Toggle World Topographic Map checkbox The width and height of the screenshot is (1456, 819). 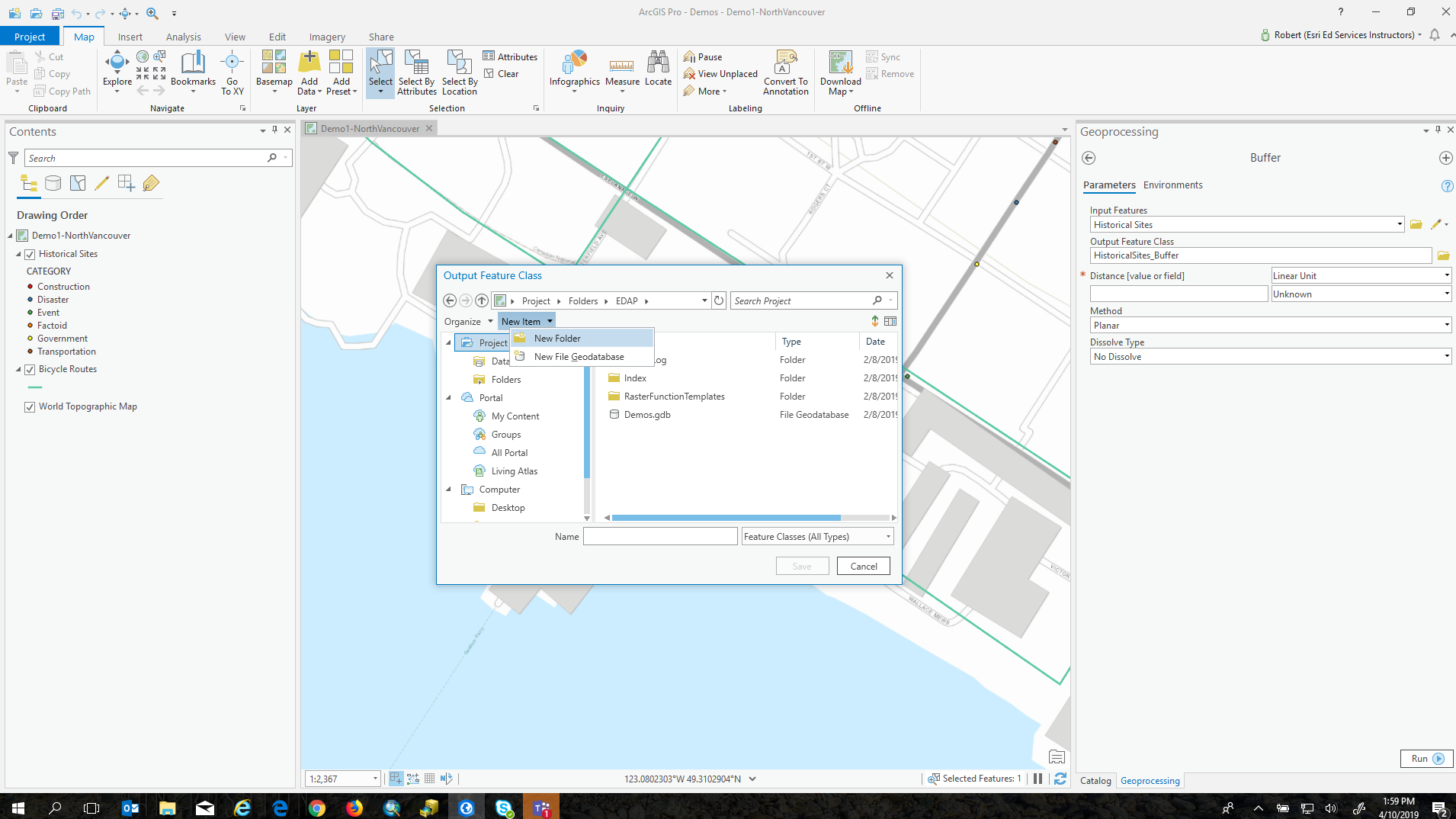pyautogui.click(x=30, y=406)
